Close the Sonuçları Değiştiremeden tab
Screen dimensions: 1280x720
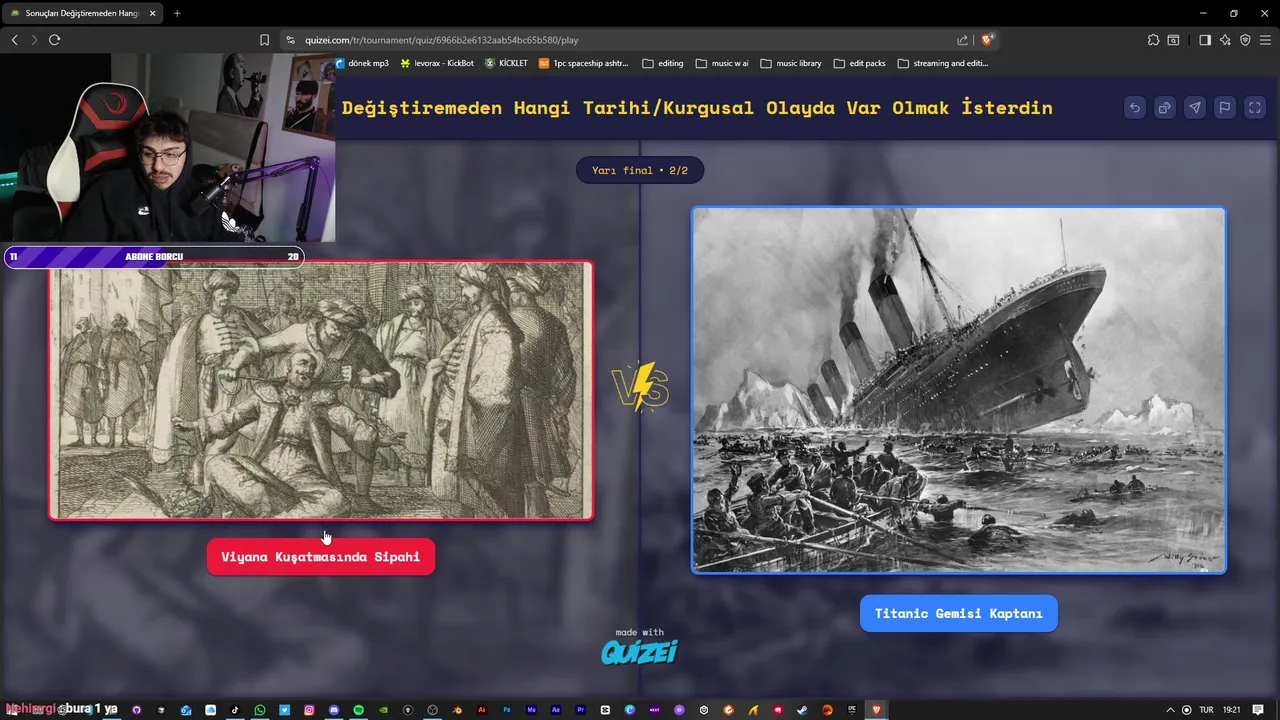click(x=152, y=13)
